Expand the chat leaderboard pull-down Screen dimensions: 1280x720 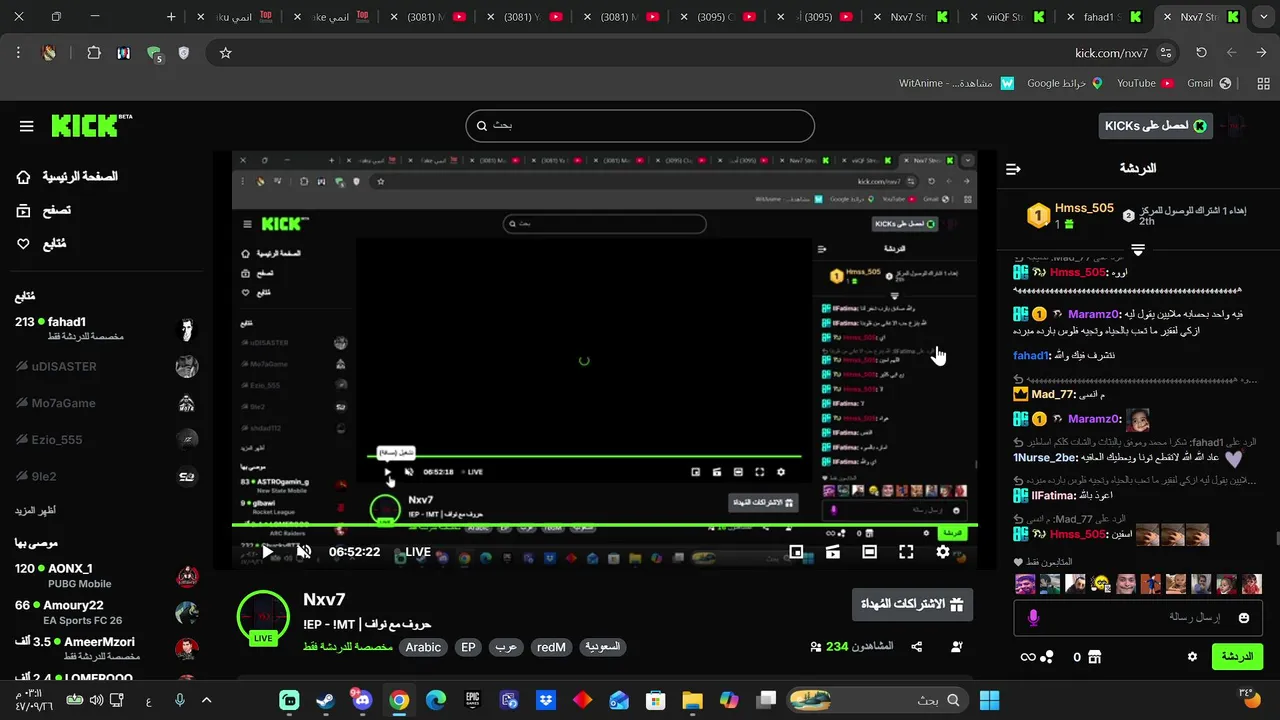click(1138, 248)
